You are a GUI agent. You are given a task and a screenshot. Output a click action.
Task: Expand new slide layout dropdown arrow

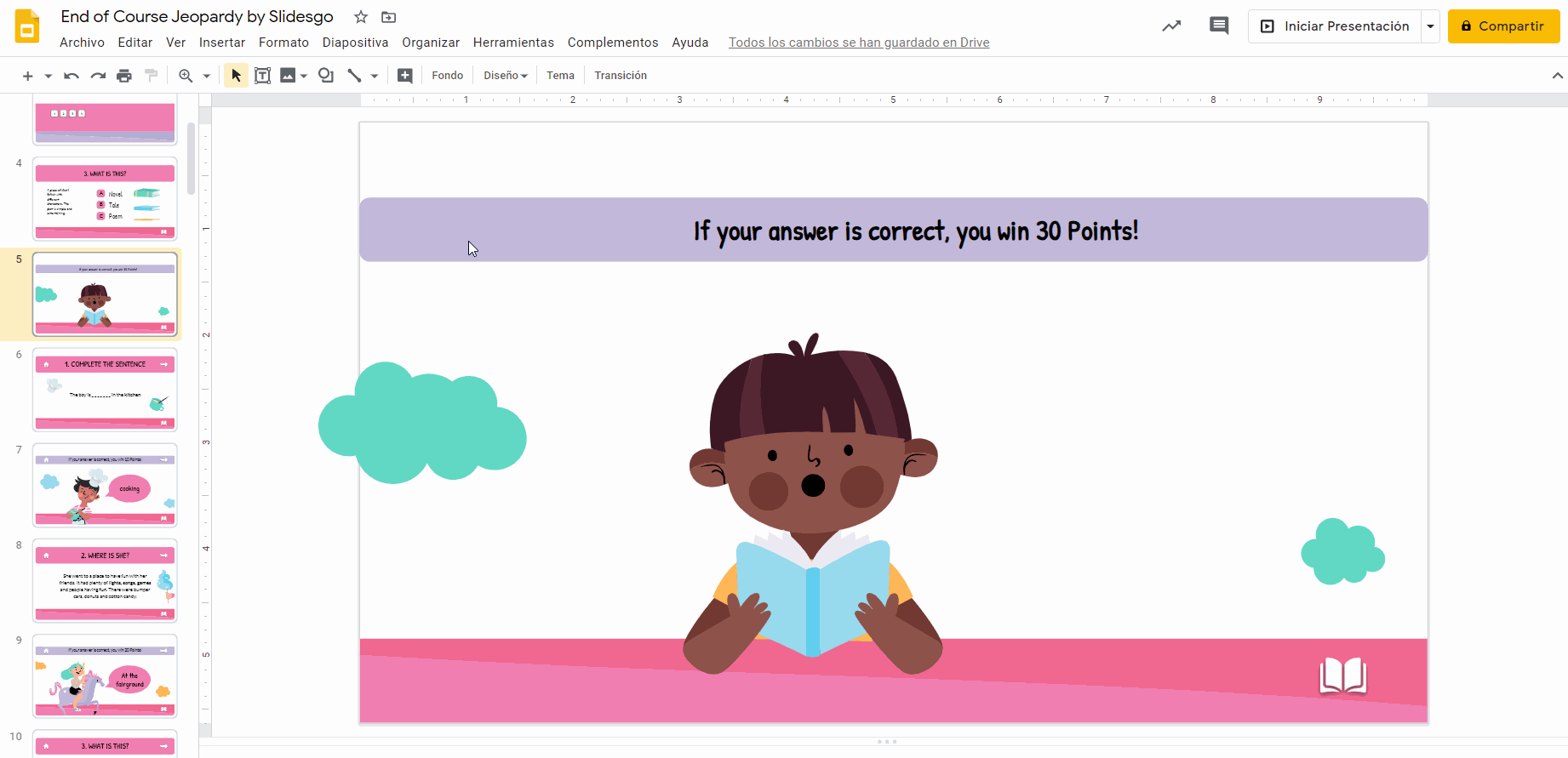tap(49, 76)
